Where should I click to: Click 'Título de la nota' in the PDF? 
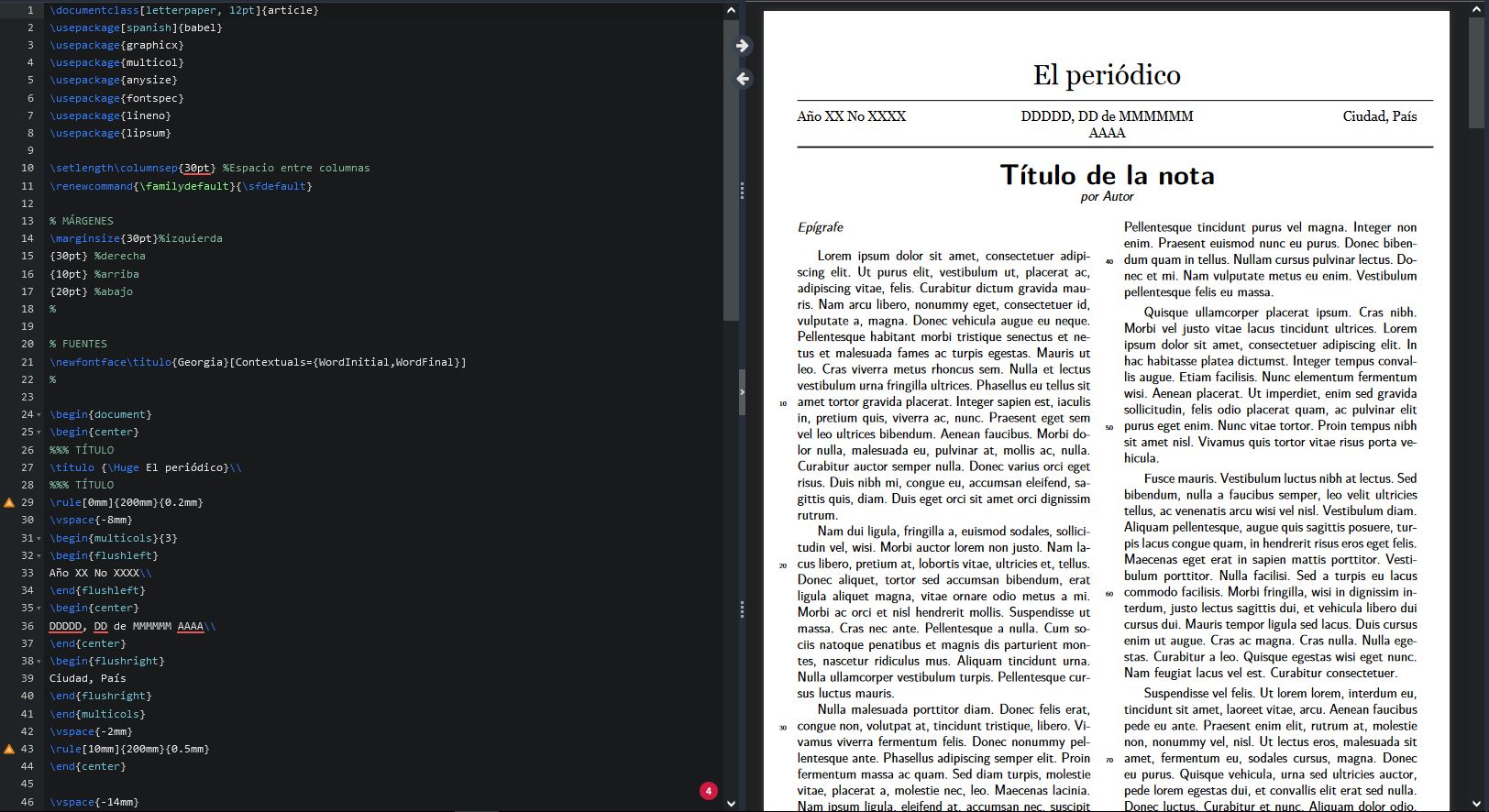(1107, 175)
